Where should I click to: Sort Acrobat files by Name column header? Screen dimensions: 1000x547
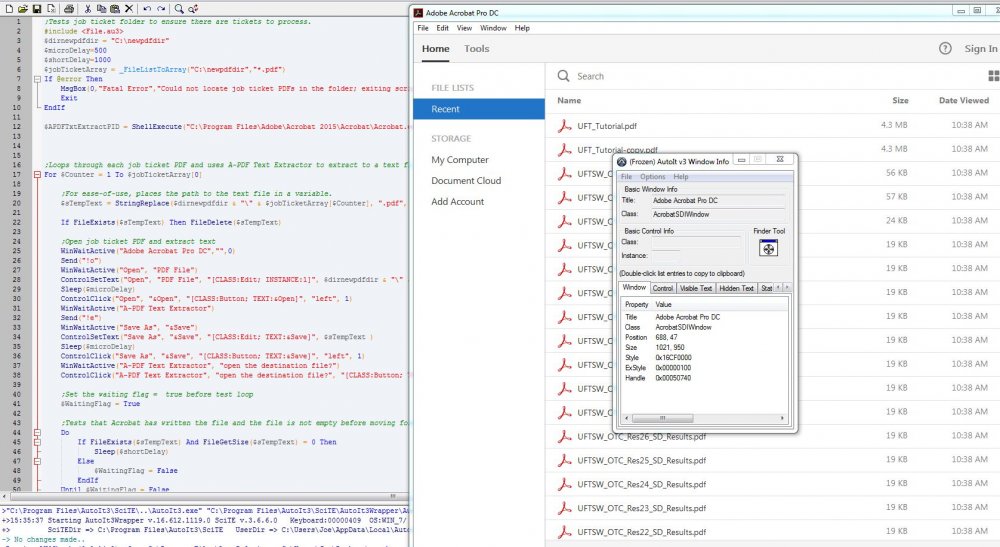pyautogui.click(x=569, y=100)
